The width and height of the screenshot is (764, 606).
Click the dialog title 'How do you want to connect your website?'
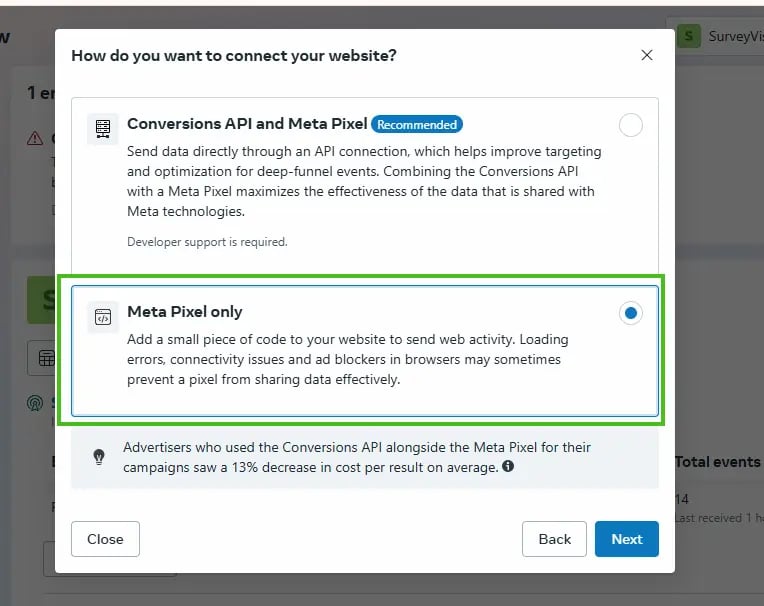click(234, 56)
